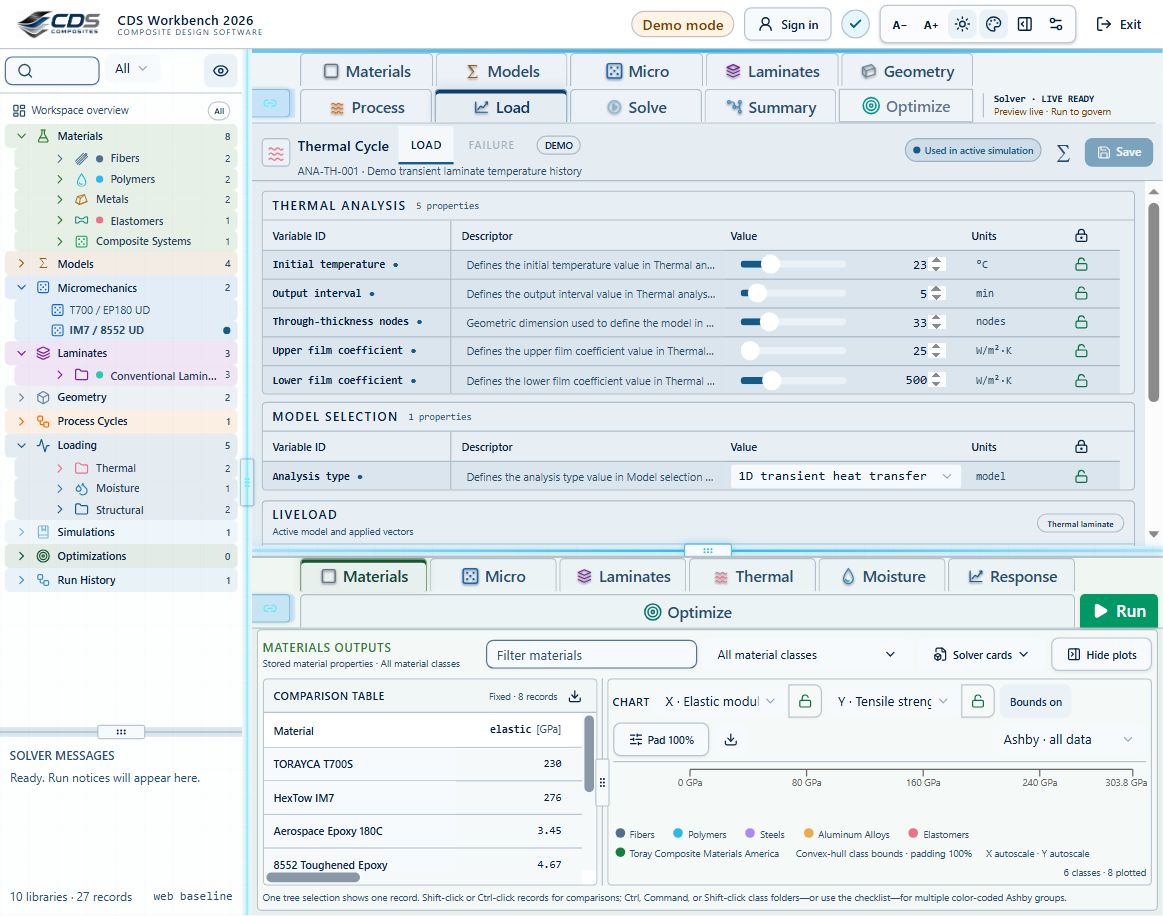Click the Metals cube icon in tree
This screenshot has width=1163, height=916.
[x=82, y=200]
